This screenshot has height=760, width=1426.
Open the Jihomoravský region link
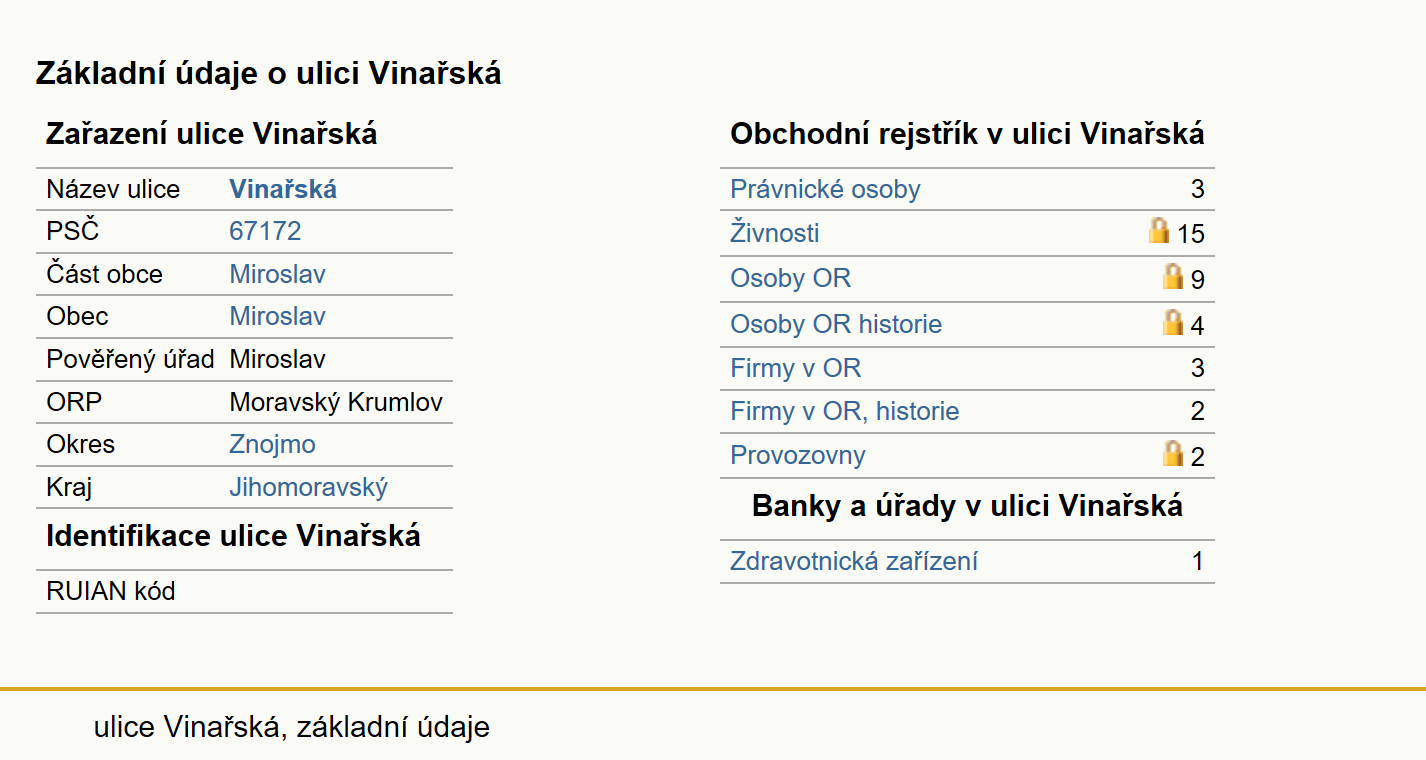point(308,487)
